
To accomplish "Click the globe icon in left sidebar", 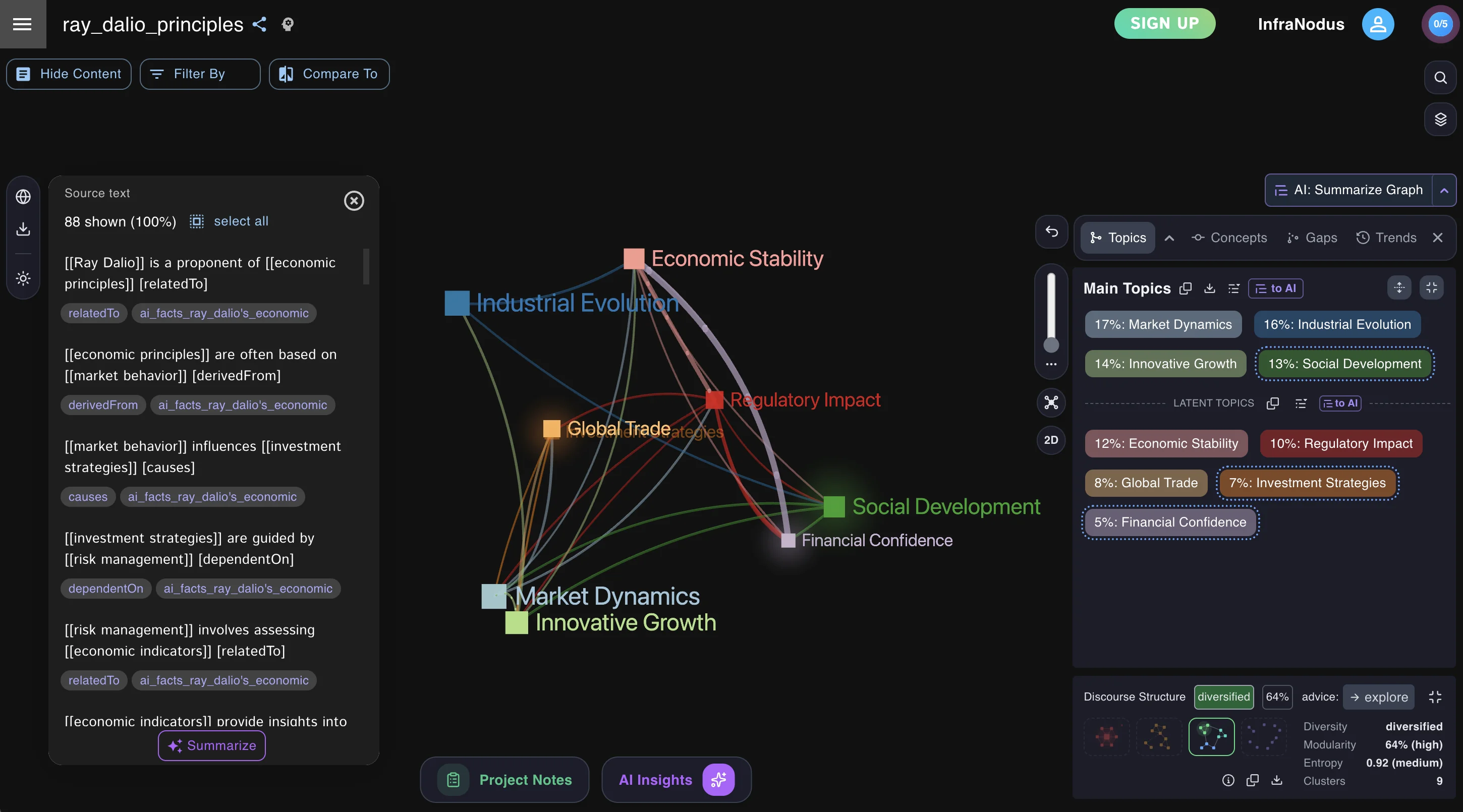I will pos(23,197).
